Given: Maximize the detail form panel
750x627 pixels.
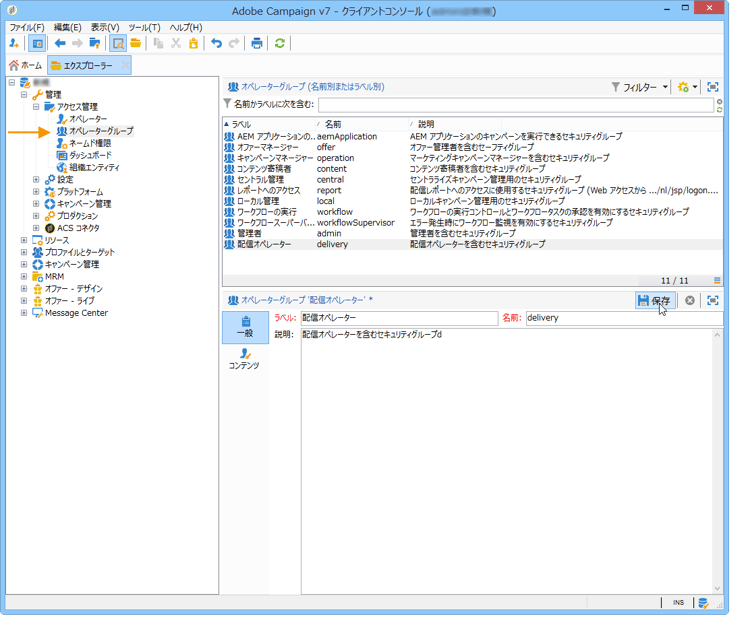Looking at the screenshot, I should click(713, 300).
